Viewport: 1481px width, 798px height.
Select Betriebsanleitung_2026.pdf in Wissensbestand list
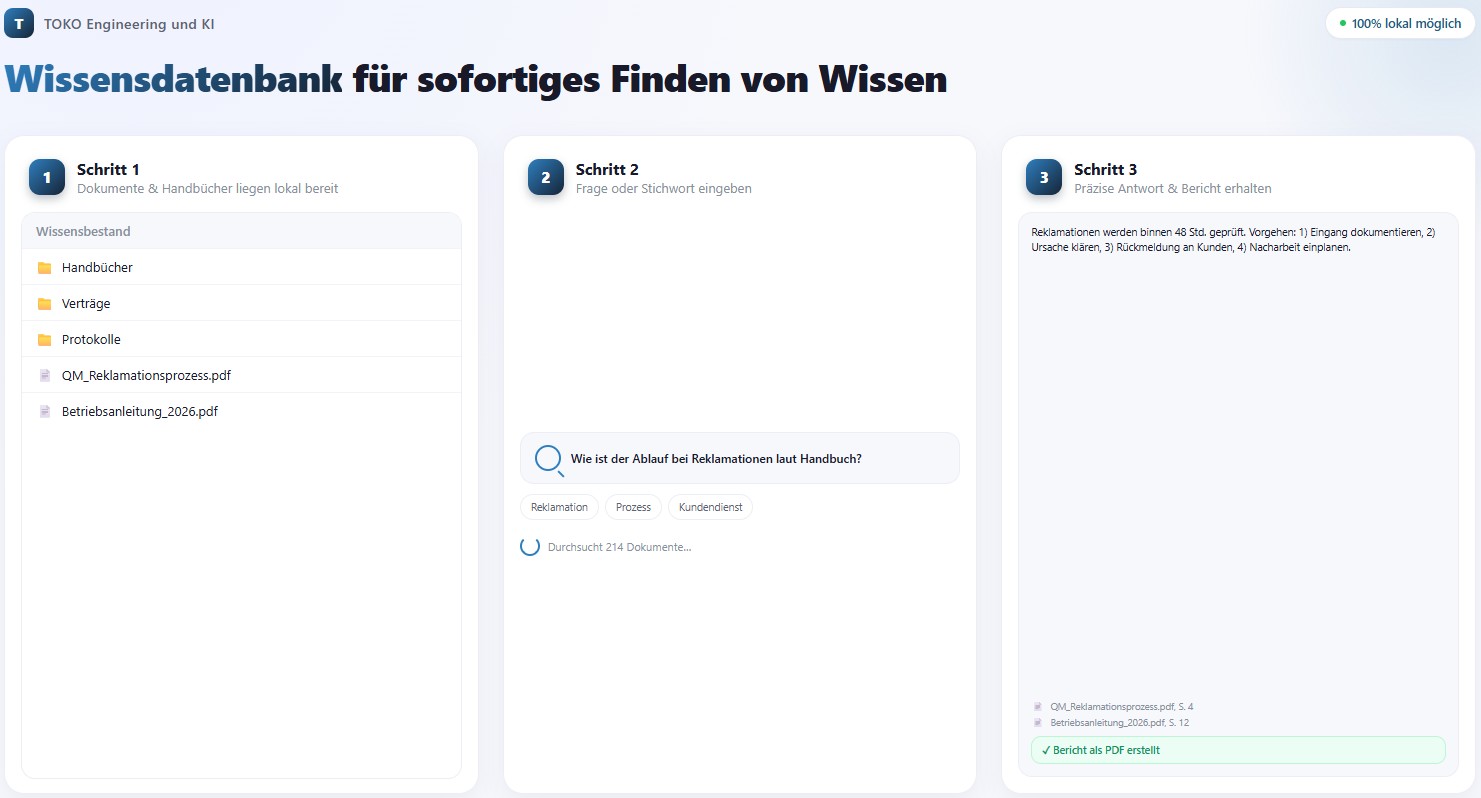pos(241,412)
